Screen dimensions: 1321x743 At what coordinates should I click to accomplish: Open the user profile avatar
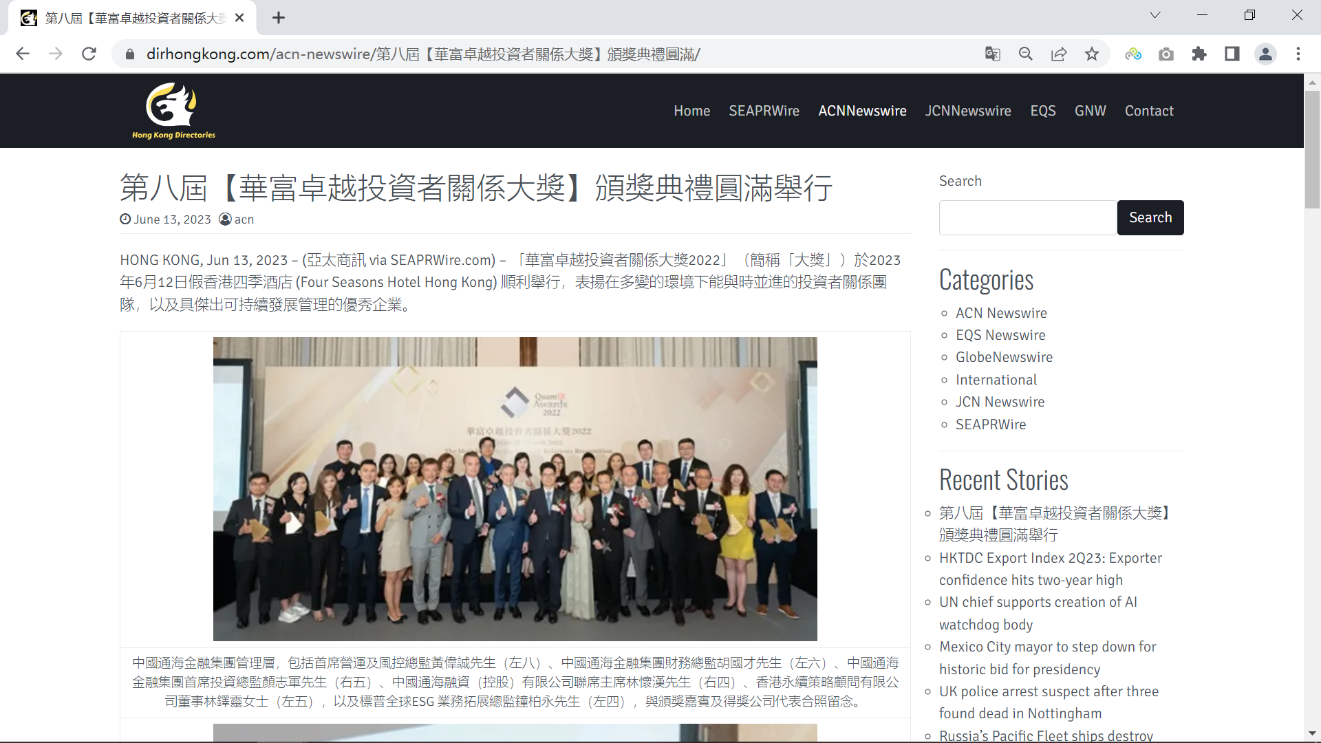click(1265, 54)
